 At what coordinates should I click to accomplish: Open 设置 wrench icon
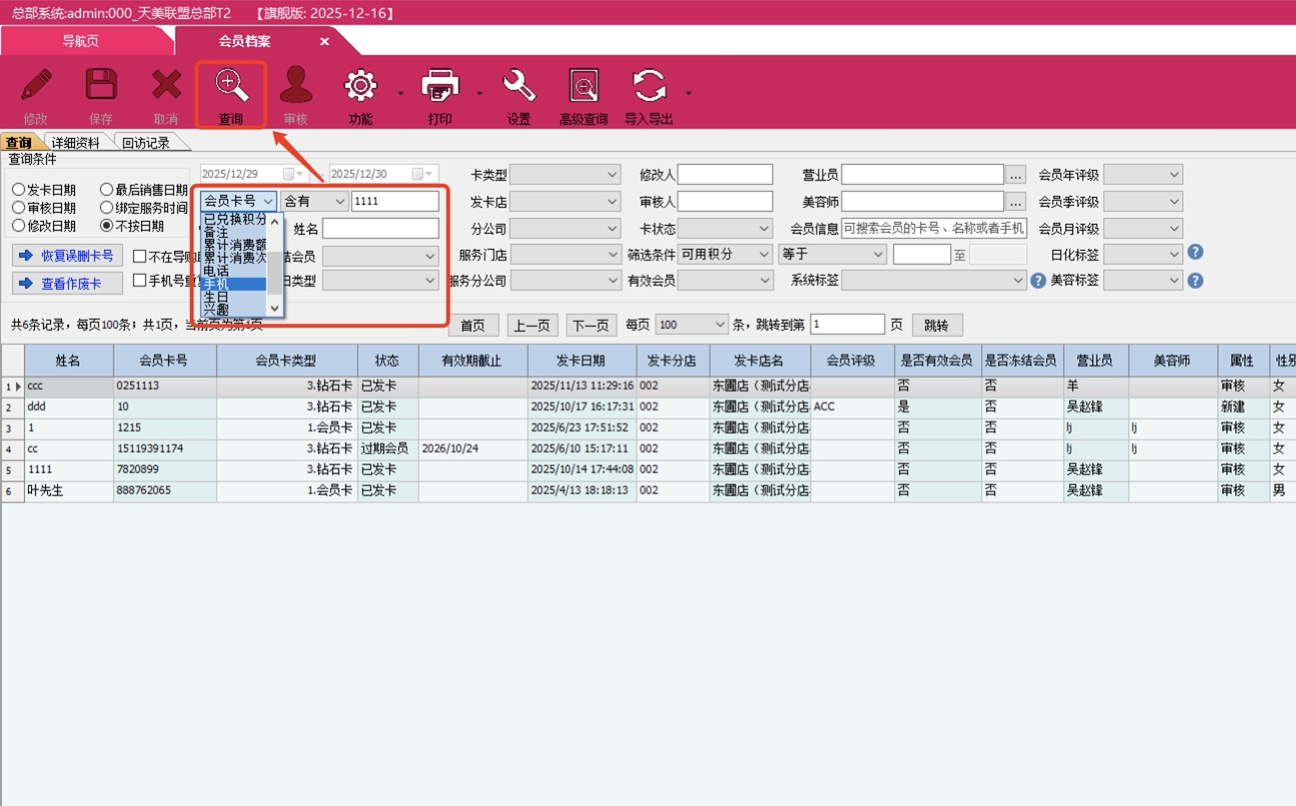518,87
